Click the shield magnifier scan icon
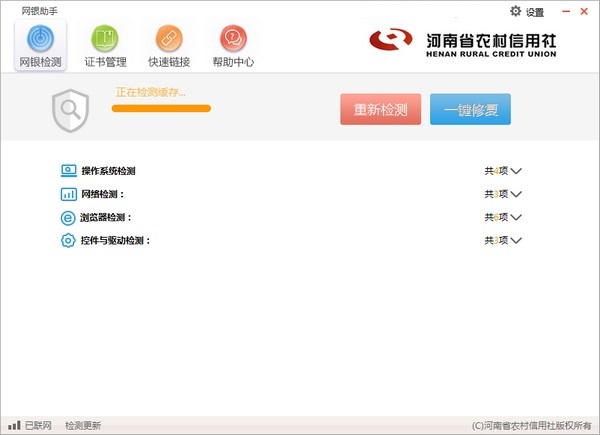This screenshot has height=435, width=600. 70,110
